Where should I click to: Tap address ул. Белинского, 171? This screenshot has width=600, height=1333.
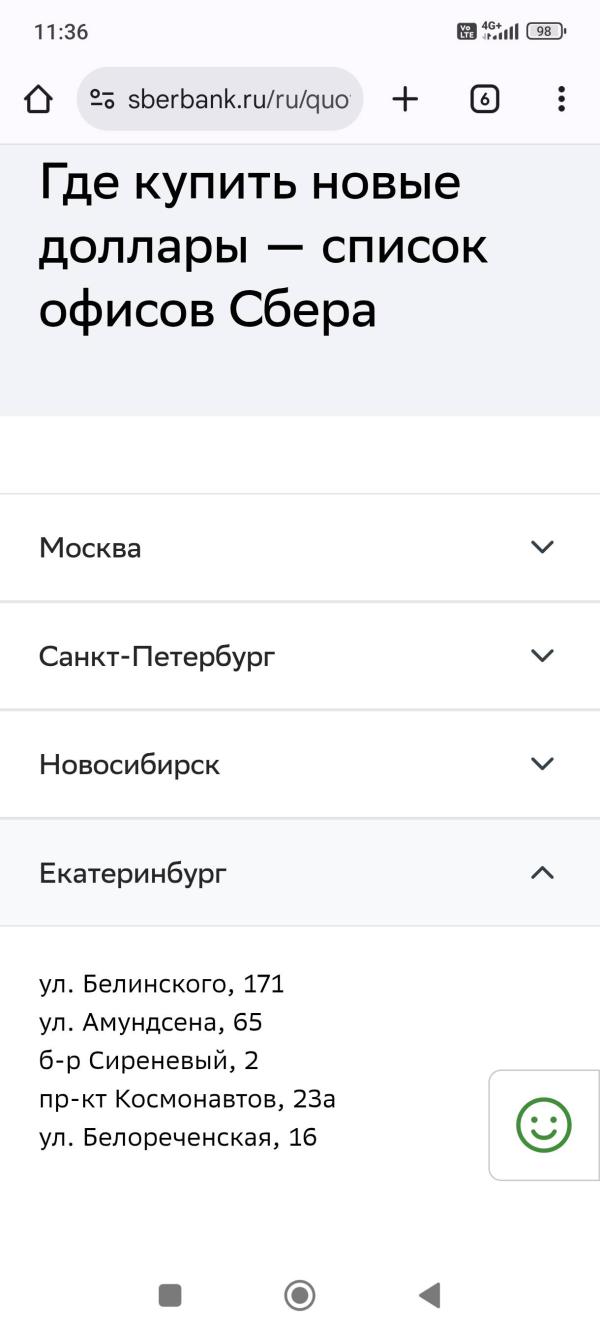click(162, 984)
